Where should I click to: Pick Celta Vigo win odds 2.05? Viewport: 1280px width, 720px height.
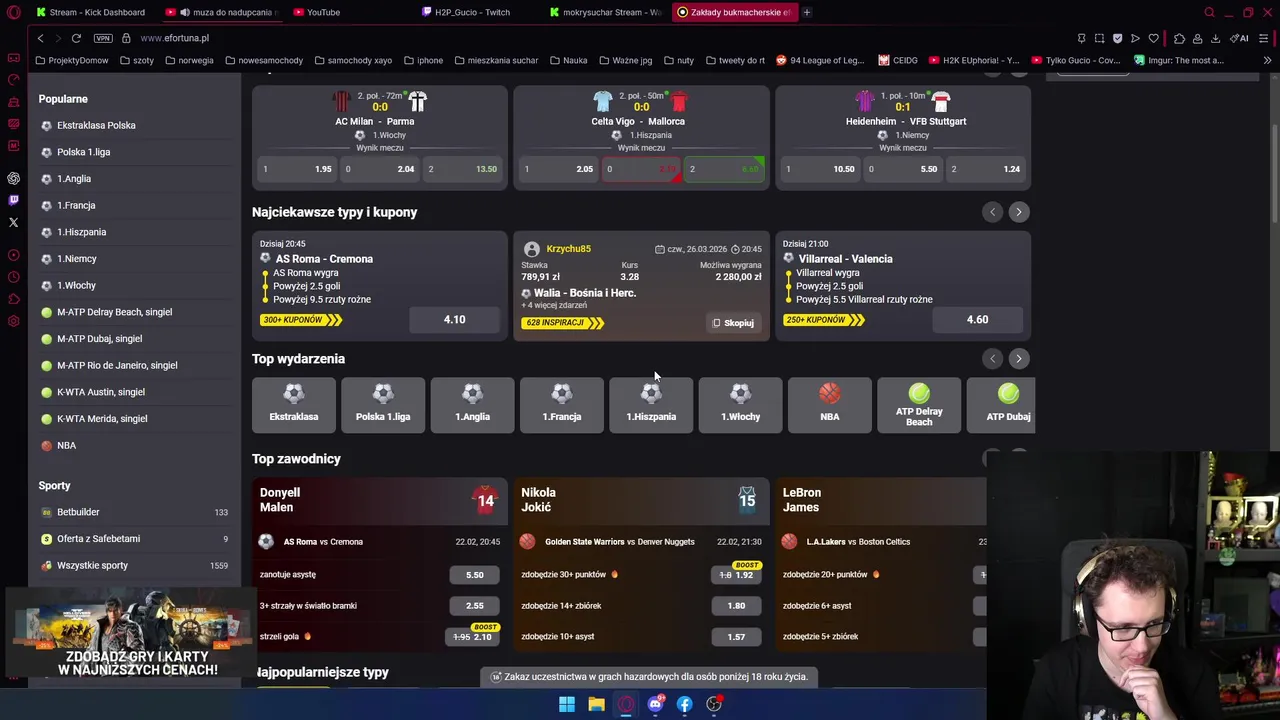pyautogui.click(x=558, y=169)
